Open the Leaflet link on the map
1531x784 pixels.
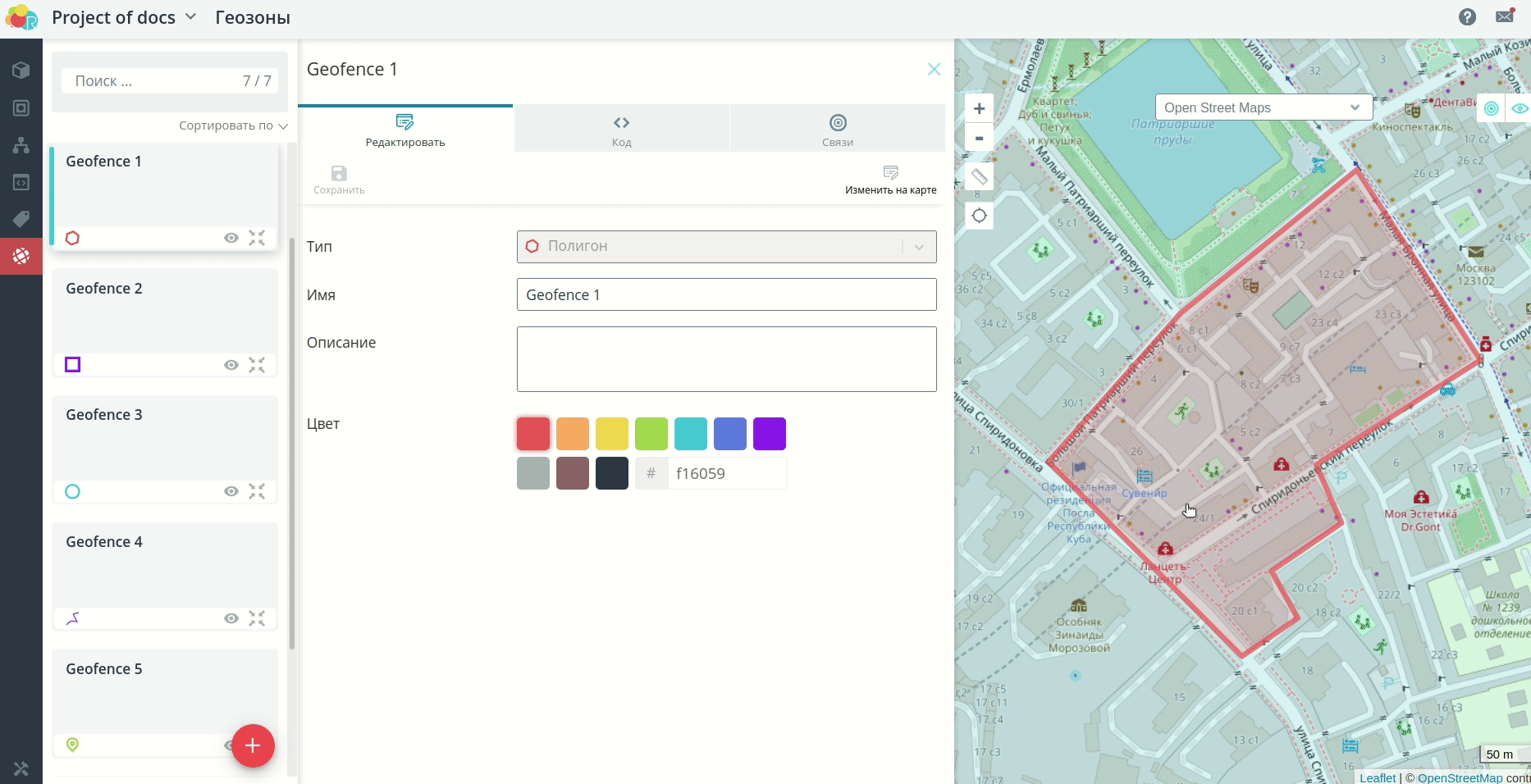[1377, 777]
